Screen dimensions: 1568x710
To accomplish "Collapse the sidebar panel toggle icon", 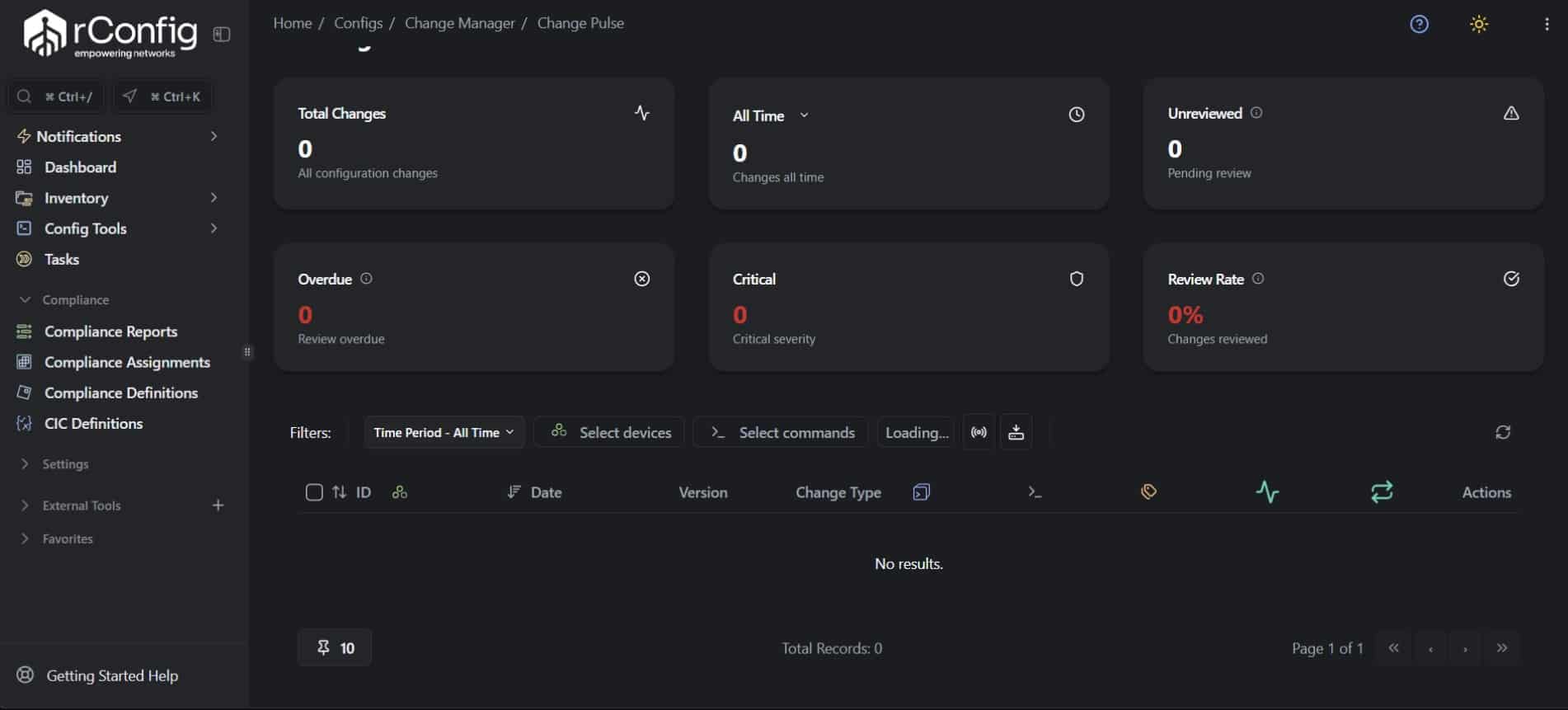I will [222, 34].
